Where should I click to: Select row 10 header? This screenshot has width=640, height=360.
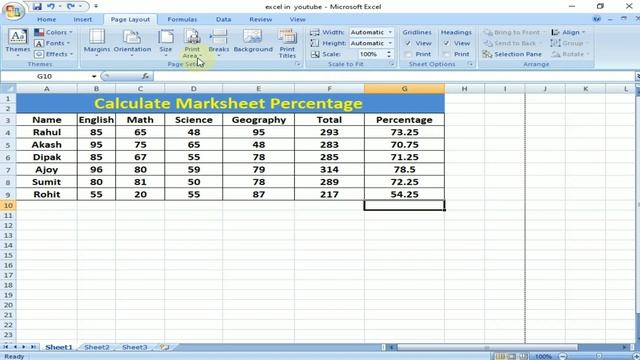pos(8,205)
